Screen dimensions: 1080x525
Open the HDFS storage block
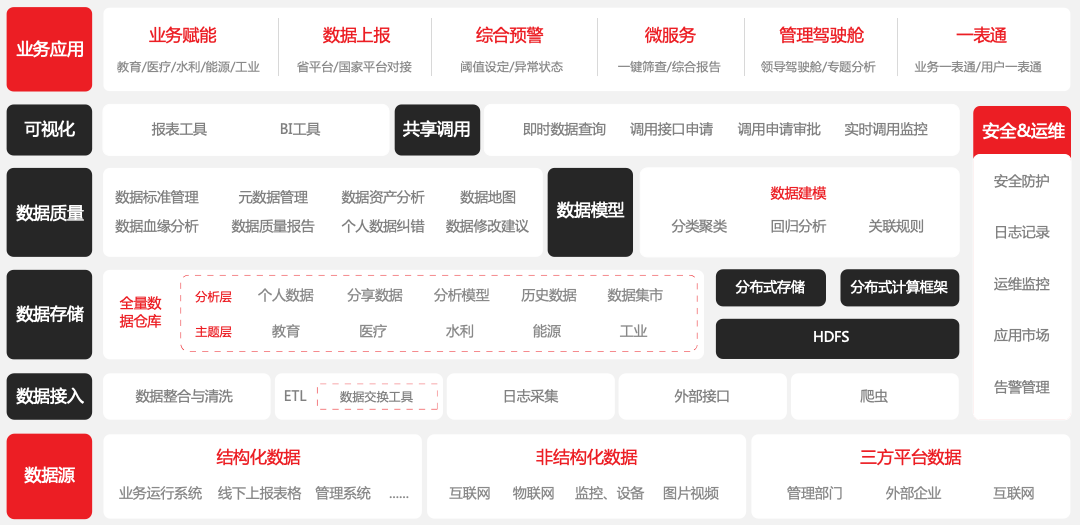pos(837,338)
